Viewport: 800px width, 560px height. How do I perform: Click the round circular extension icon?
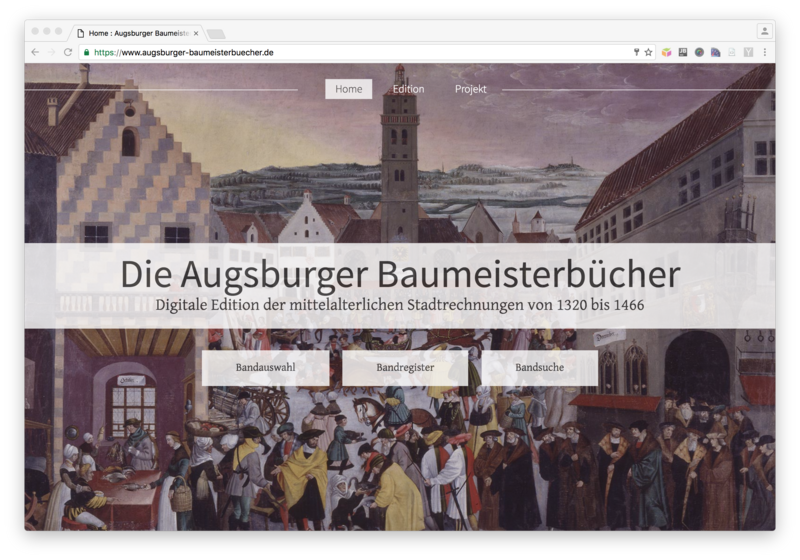(x=699, y=52)
